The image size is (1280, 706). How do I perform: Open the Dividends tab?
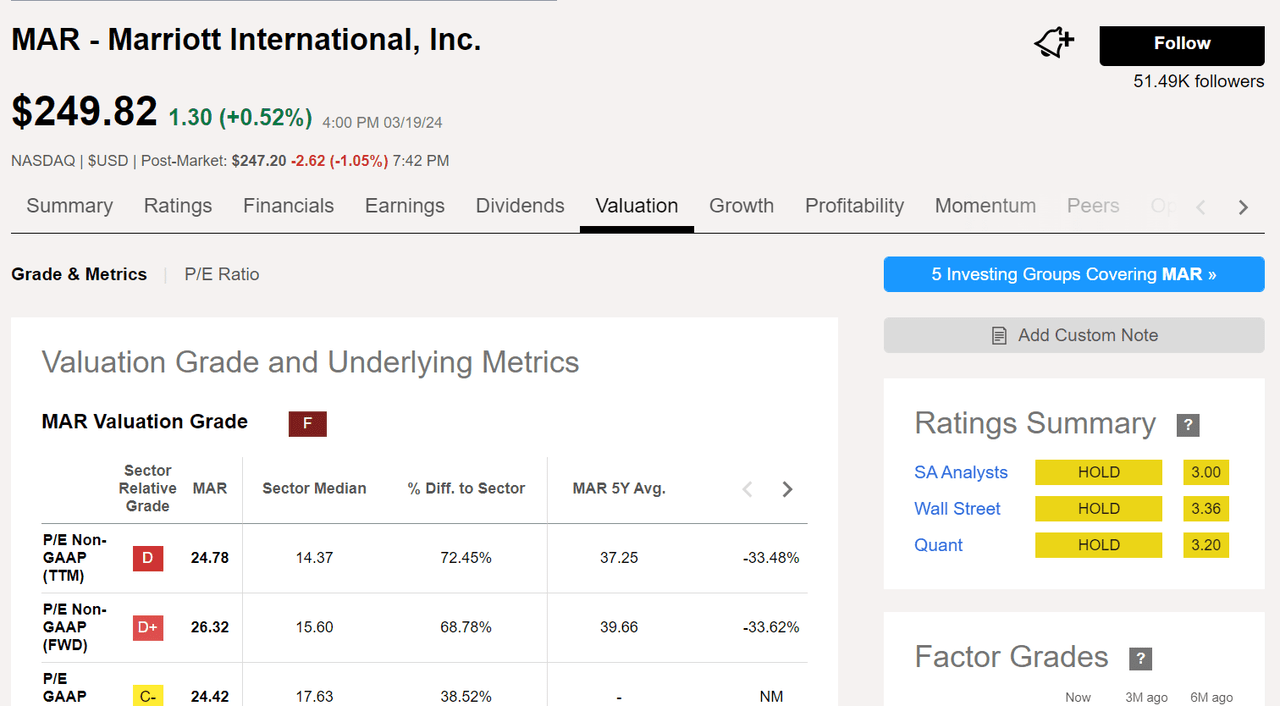coord(520,206)
